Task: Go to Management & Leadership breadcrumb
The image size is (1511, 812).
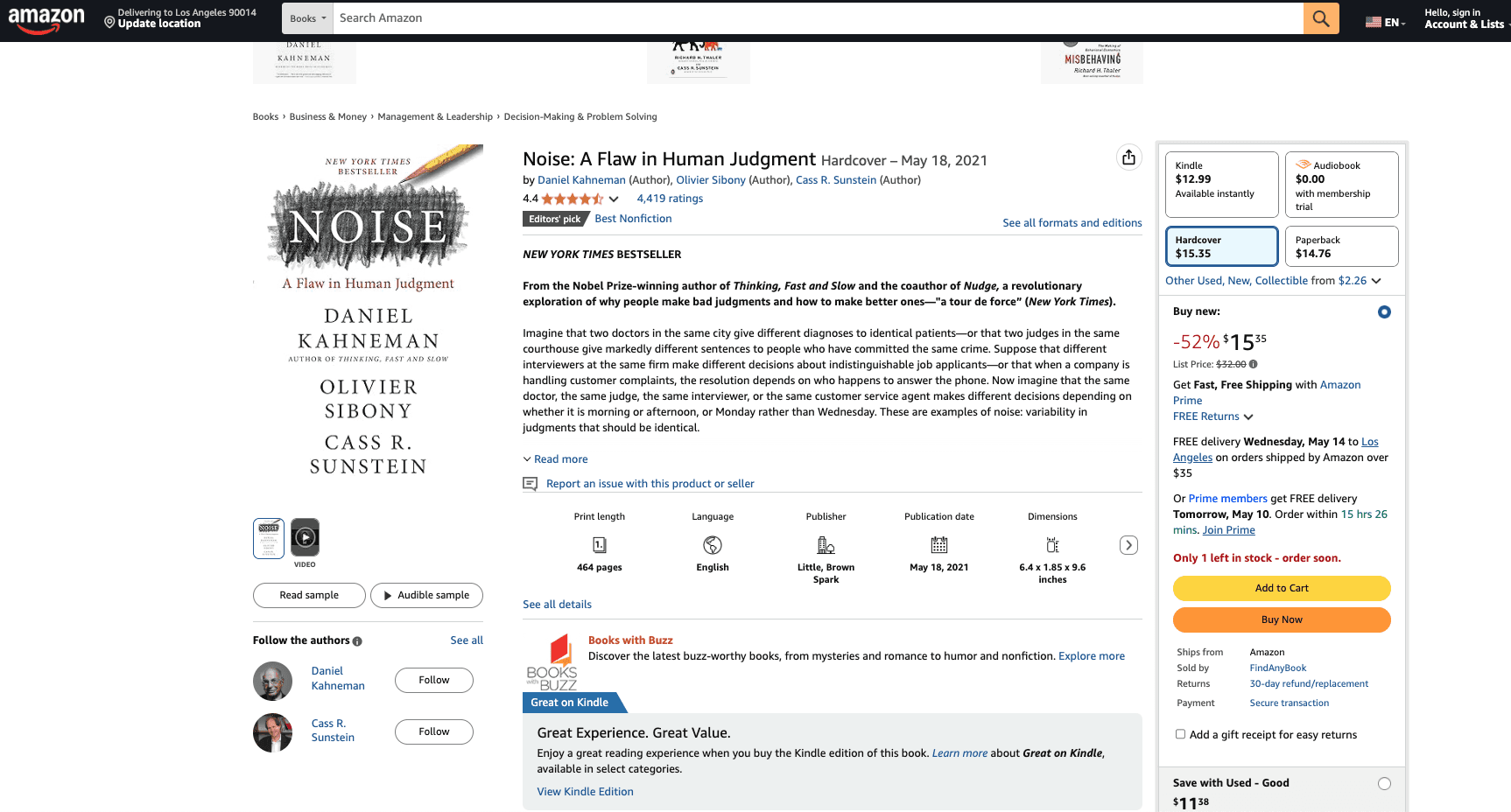Action: pos(435,116)
